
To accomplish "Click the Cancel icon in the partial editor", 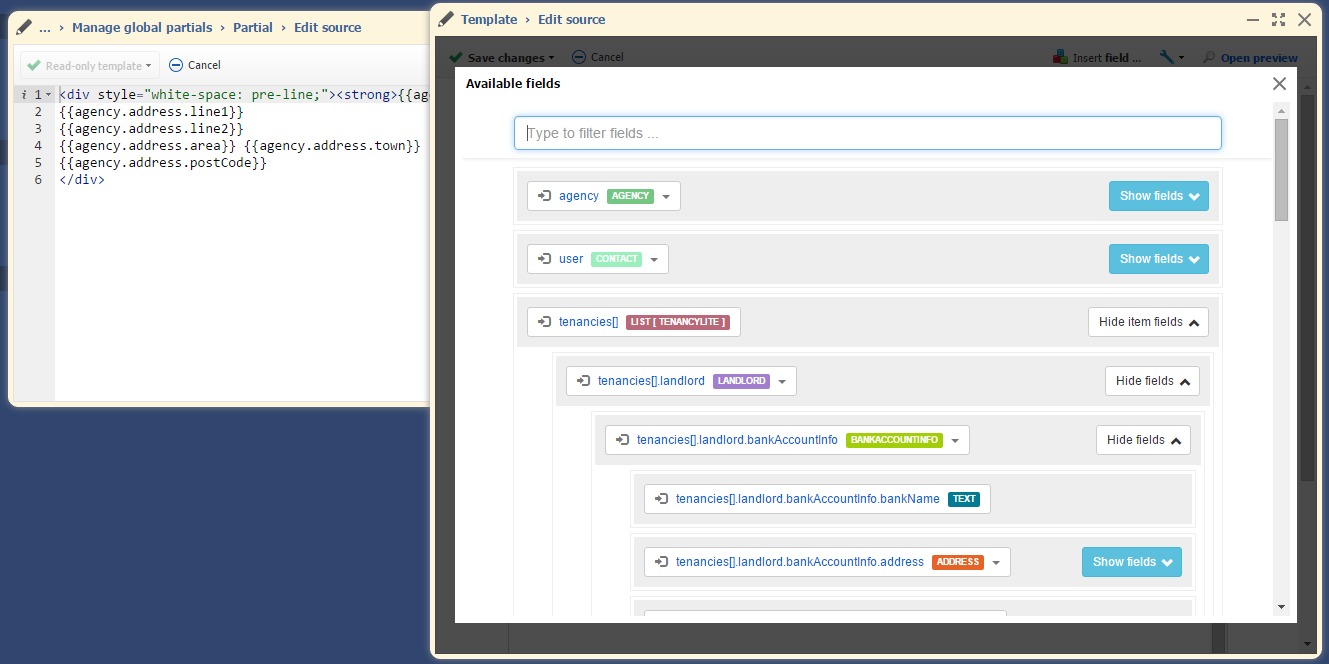I will [x=176, y=65].
